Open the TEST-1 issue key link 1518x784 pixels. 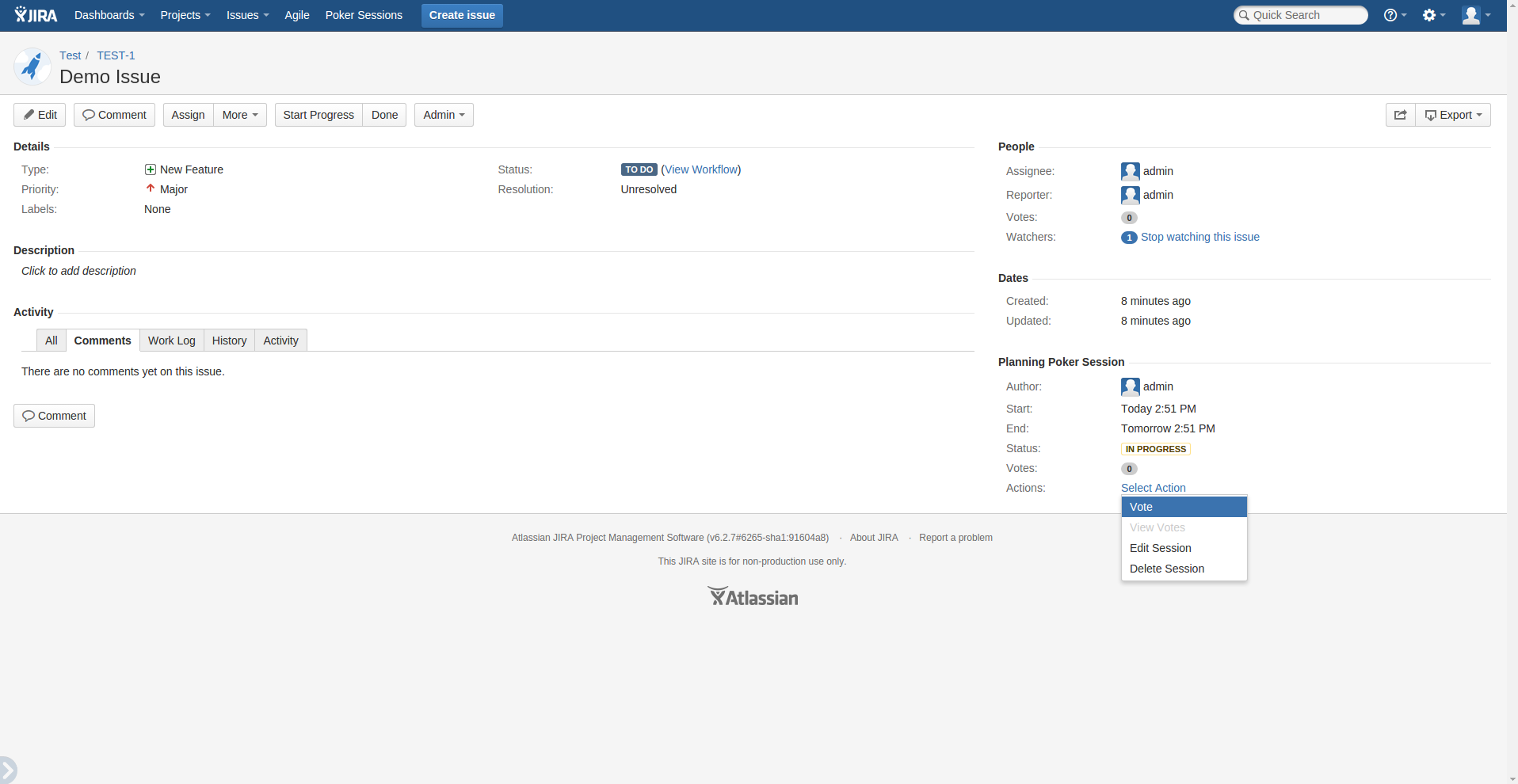pos(116,55)
